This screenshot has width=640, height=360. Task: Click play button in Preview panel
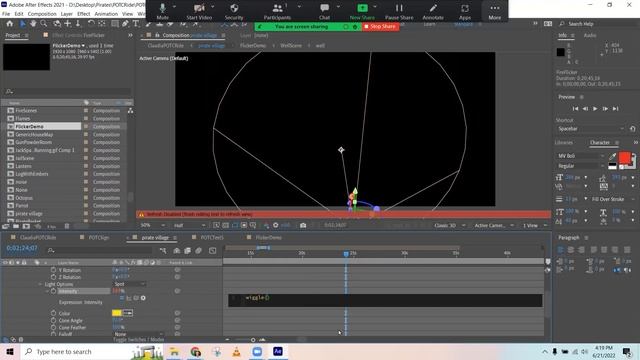(595, 109)
